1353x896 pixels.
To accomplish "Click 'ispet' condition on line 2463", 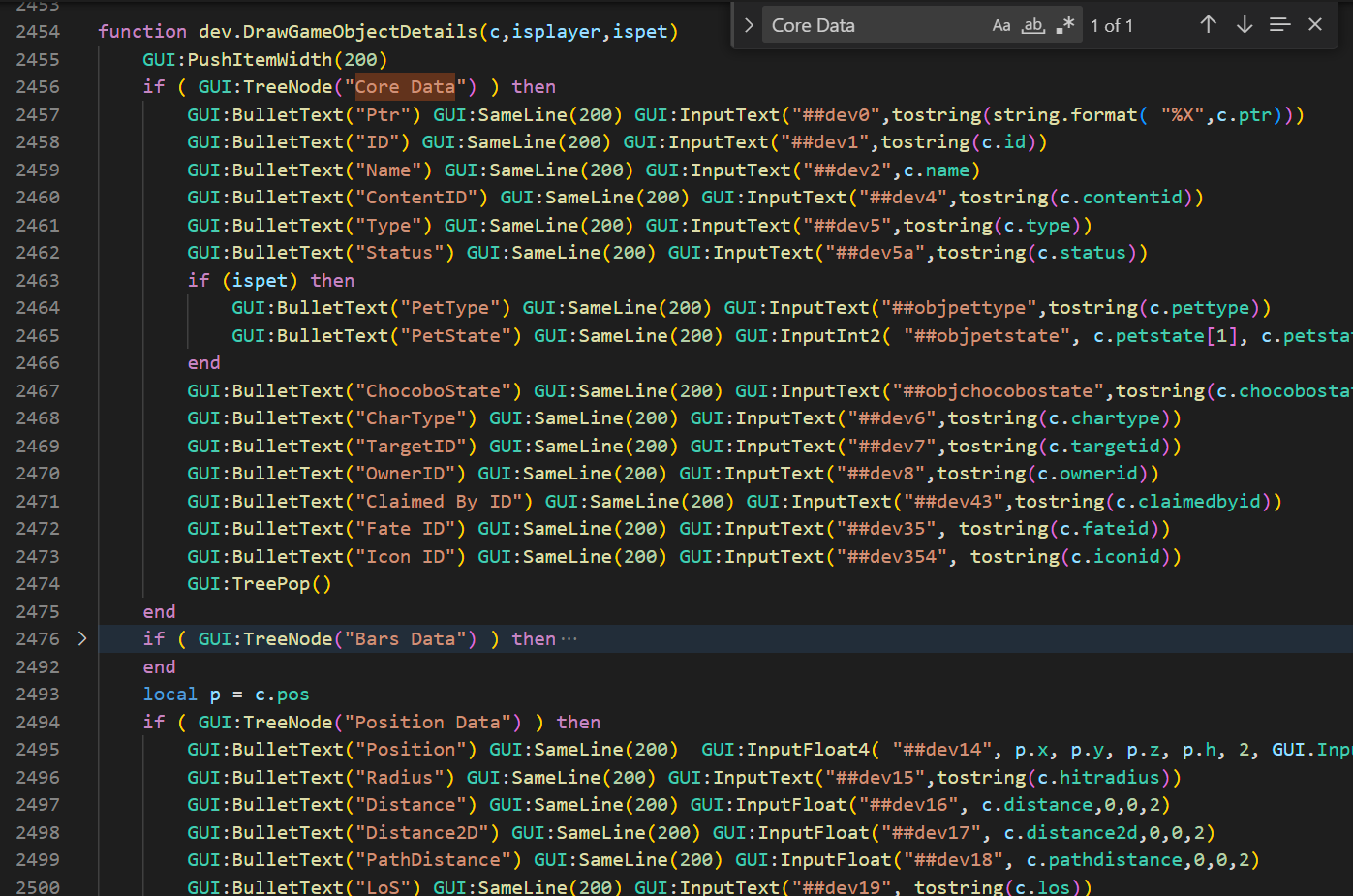I will 260,281.
